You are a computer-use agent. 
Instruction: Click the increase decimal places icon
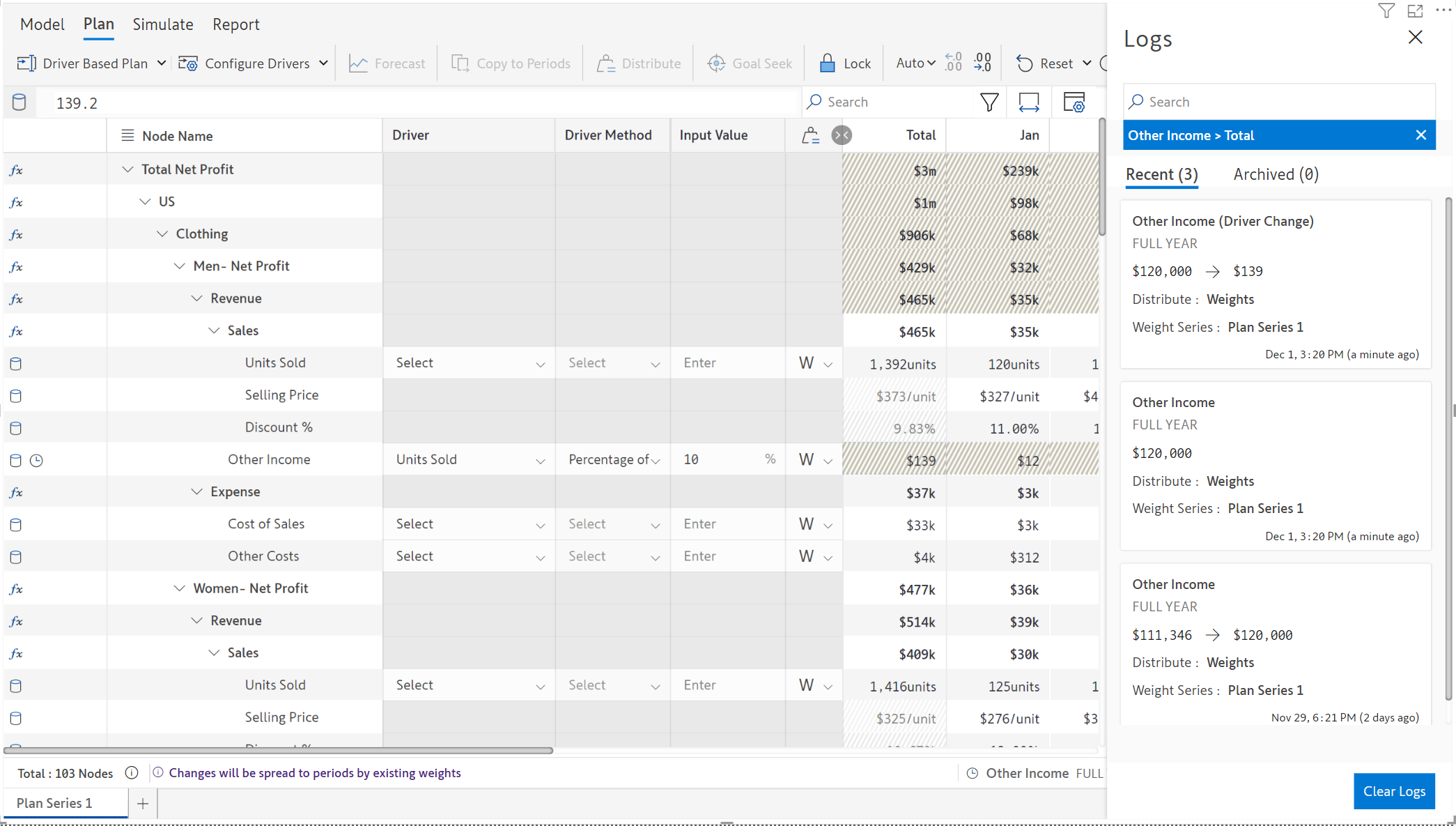(x=983, y=63)
